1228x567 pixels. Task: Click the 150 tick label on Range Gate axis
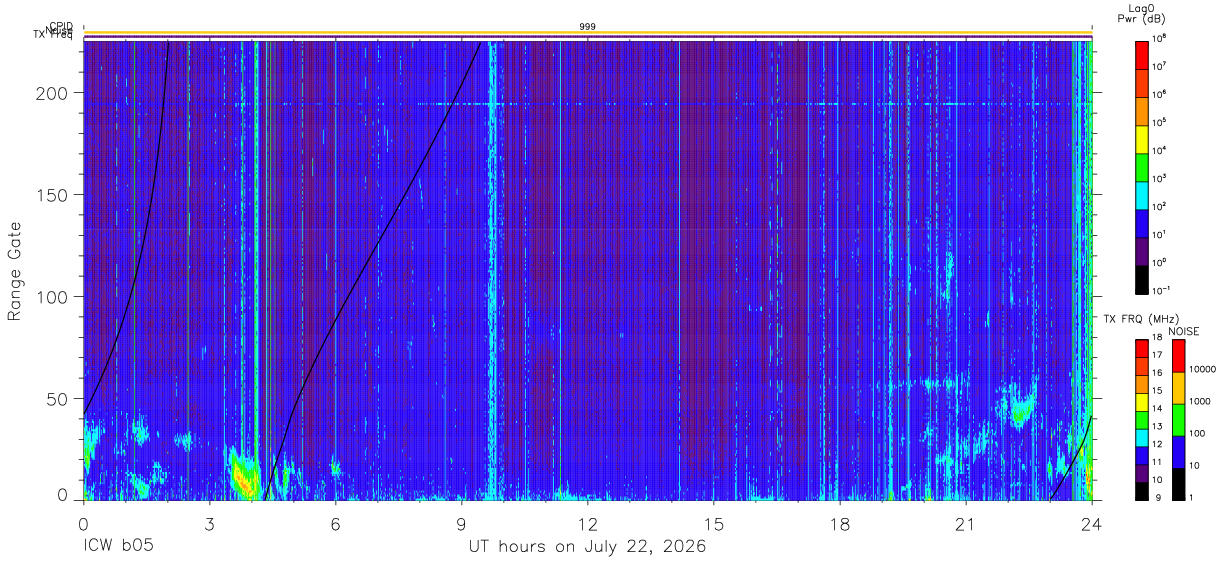pyautogui.click(x=54, y=195)
